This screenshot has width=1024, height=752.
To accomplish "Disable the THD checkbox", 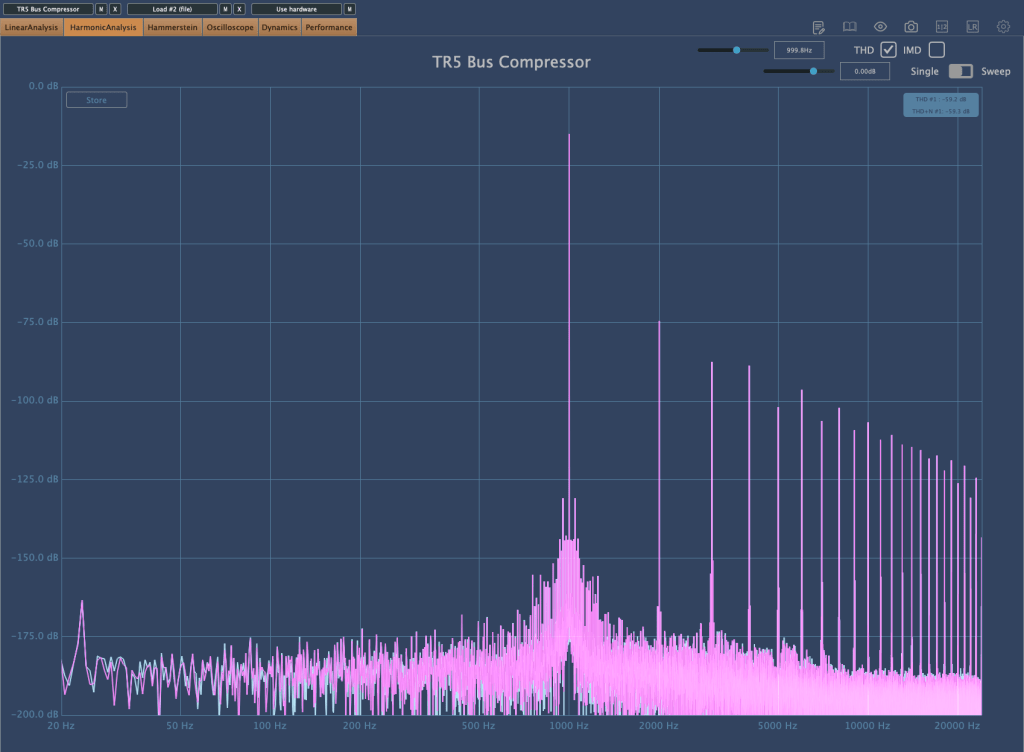I will coord(888,50).
